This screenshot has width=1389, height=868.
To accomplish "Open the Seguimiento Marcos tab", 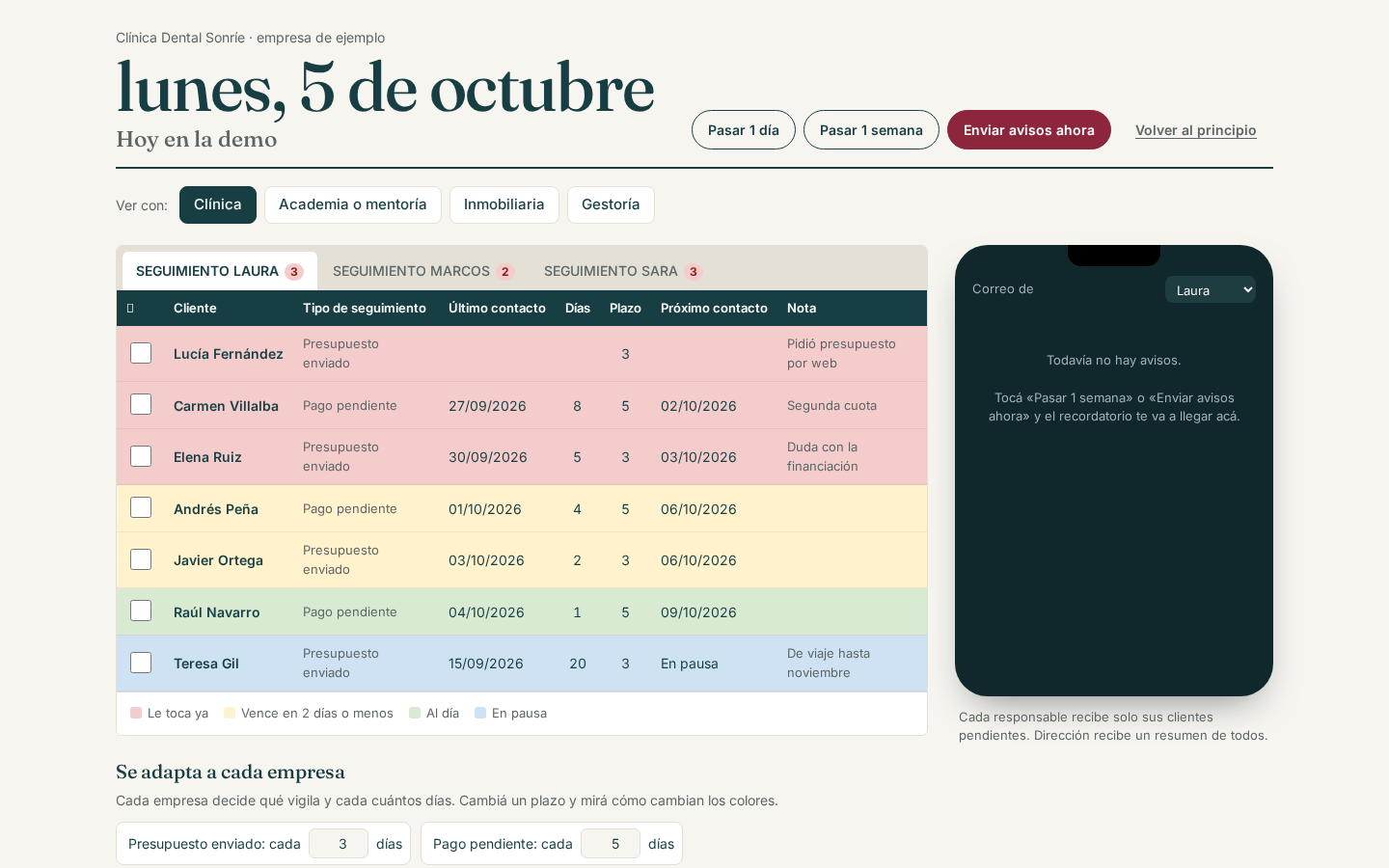I will click(x=423, y=271).
